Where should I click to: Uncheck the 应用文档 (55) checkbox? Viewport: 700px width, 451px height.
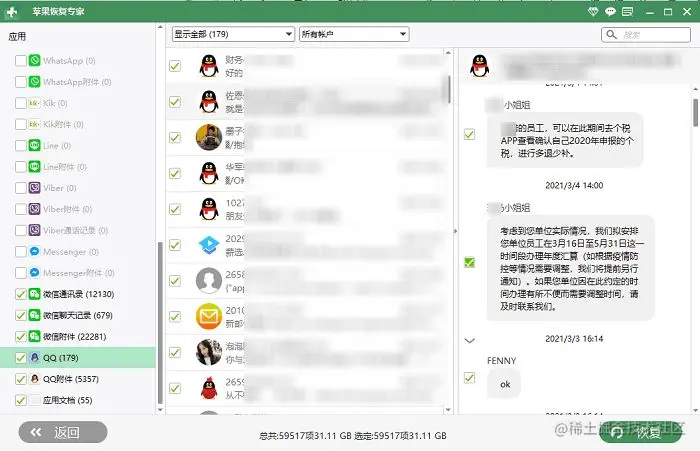coord(21,400)
